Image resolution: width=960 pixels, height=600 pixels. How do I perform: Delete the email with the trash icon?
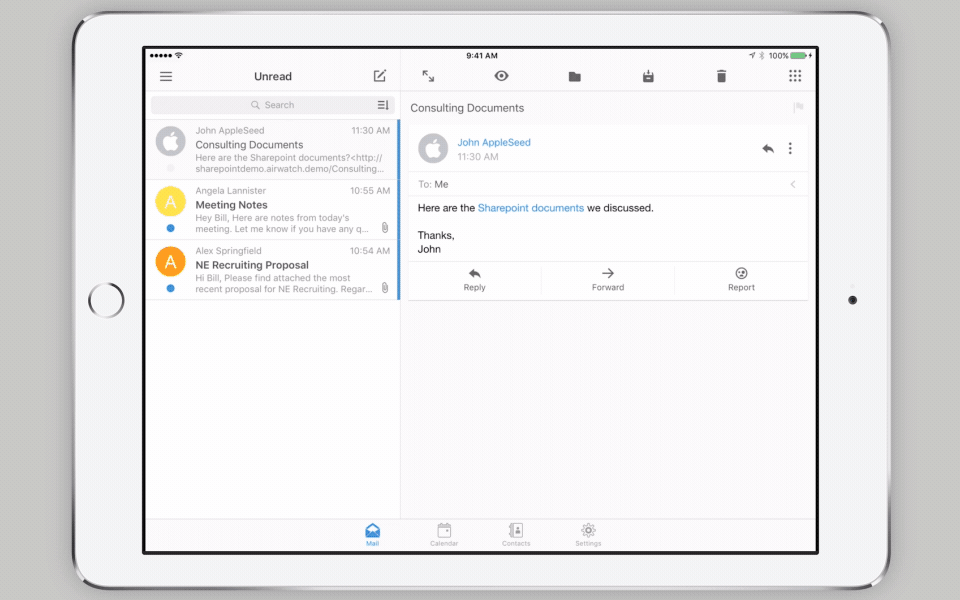(721, 77)
